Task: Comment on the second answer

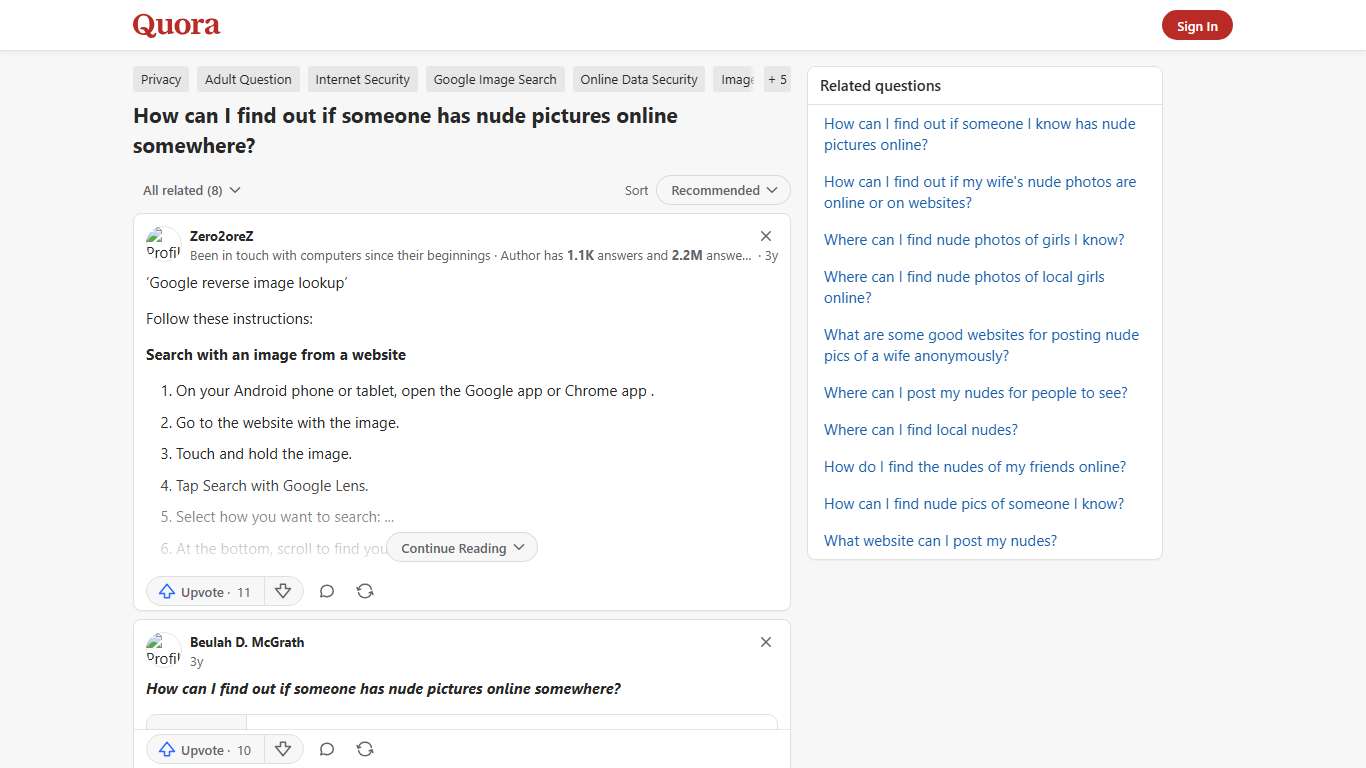Action: point(327,749)
